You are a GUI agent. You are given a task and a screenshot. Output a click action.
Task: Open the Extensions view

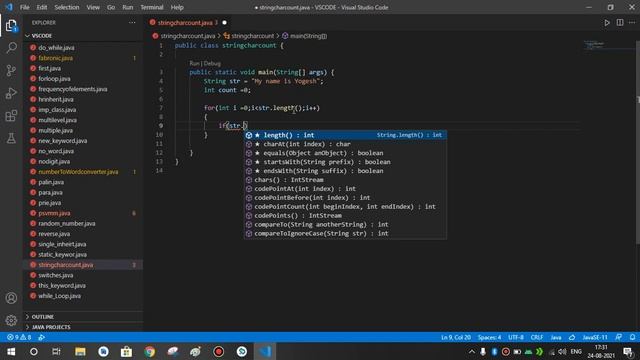[x=11, y=116]
